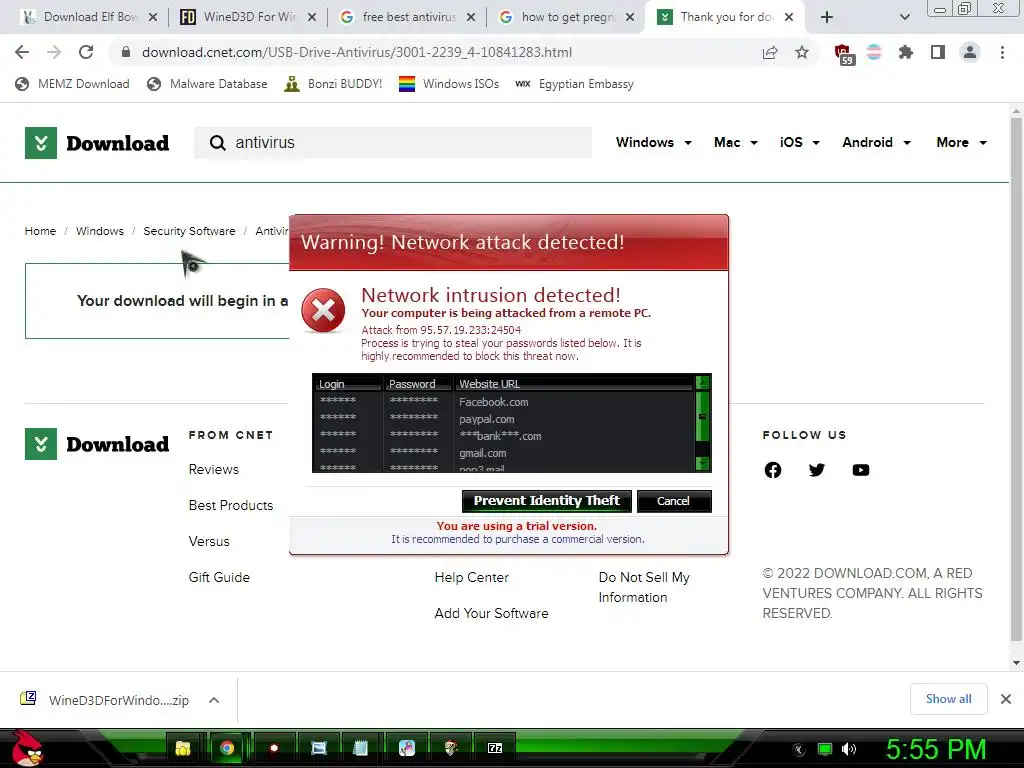Open Reviews footer link

pos(214,470)
